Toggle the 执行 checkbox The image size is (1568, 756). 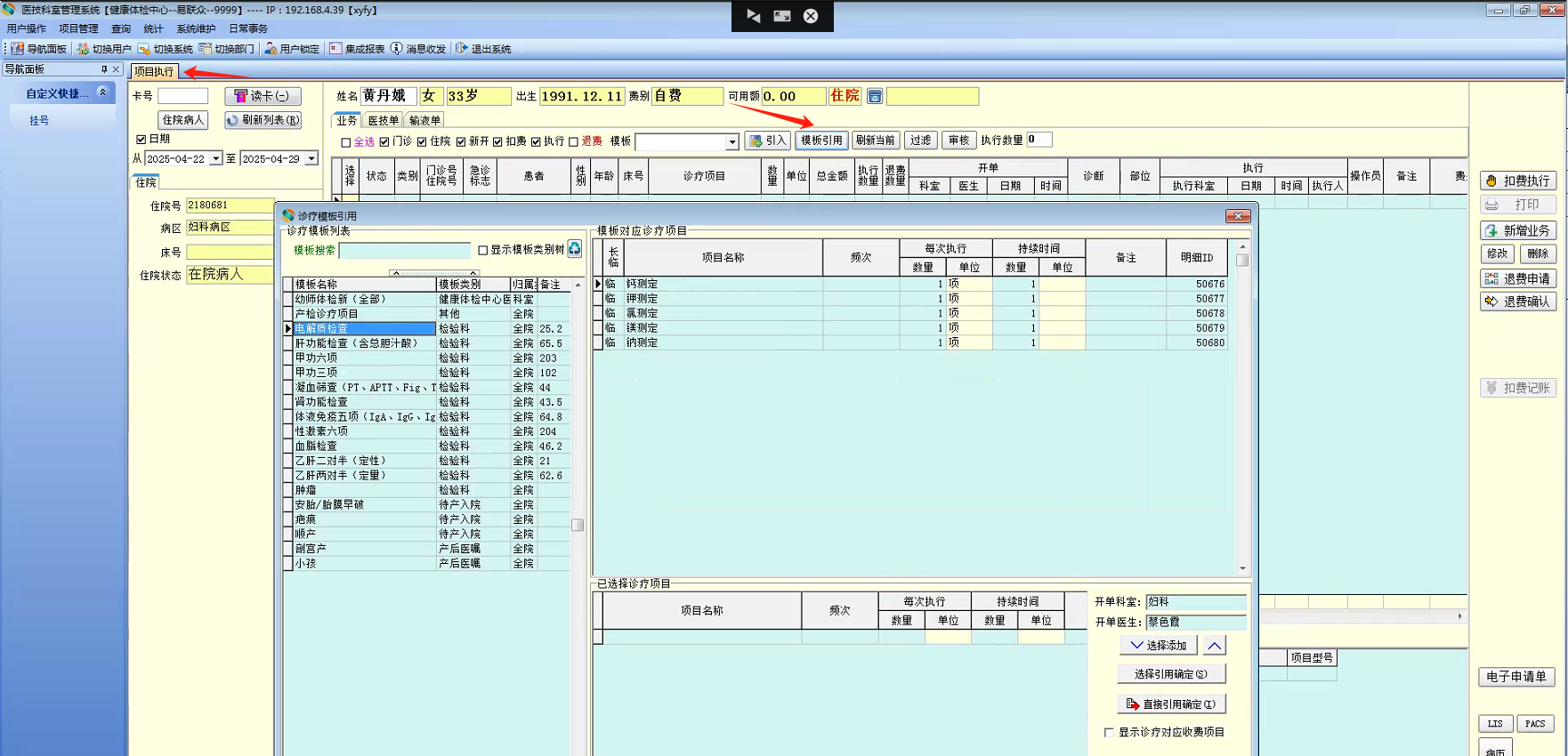click(536, 141)
